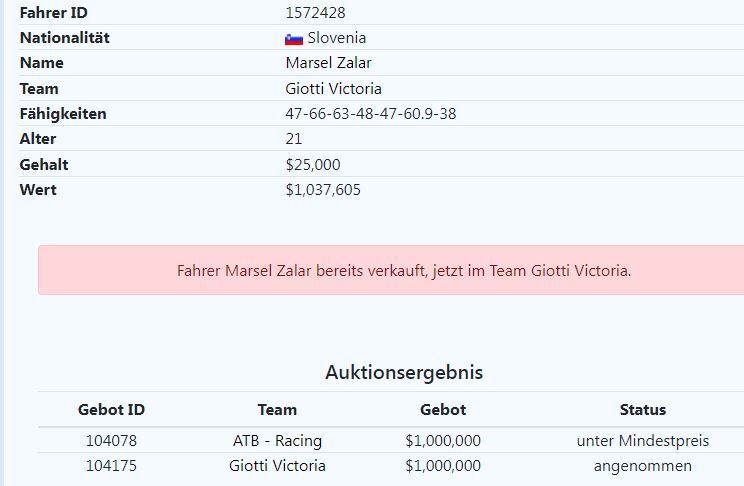744x486 pixels.
Task: Open Giotti Victoria in the Team detail row
Action: coord(333,88)
